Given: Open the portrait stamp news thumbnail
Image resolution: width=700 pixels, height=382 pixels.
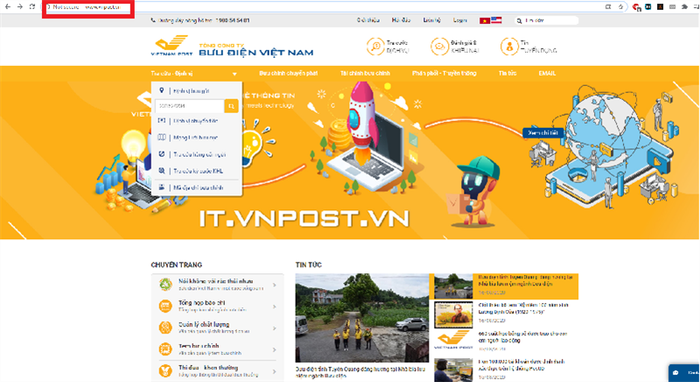Looking at the screenshot, I should coord(453,315).
